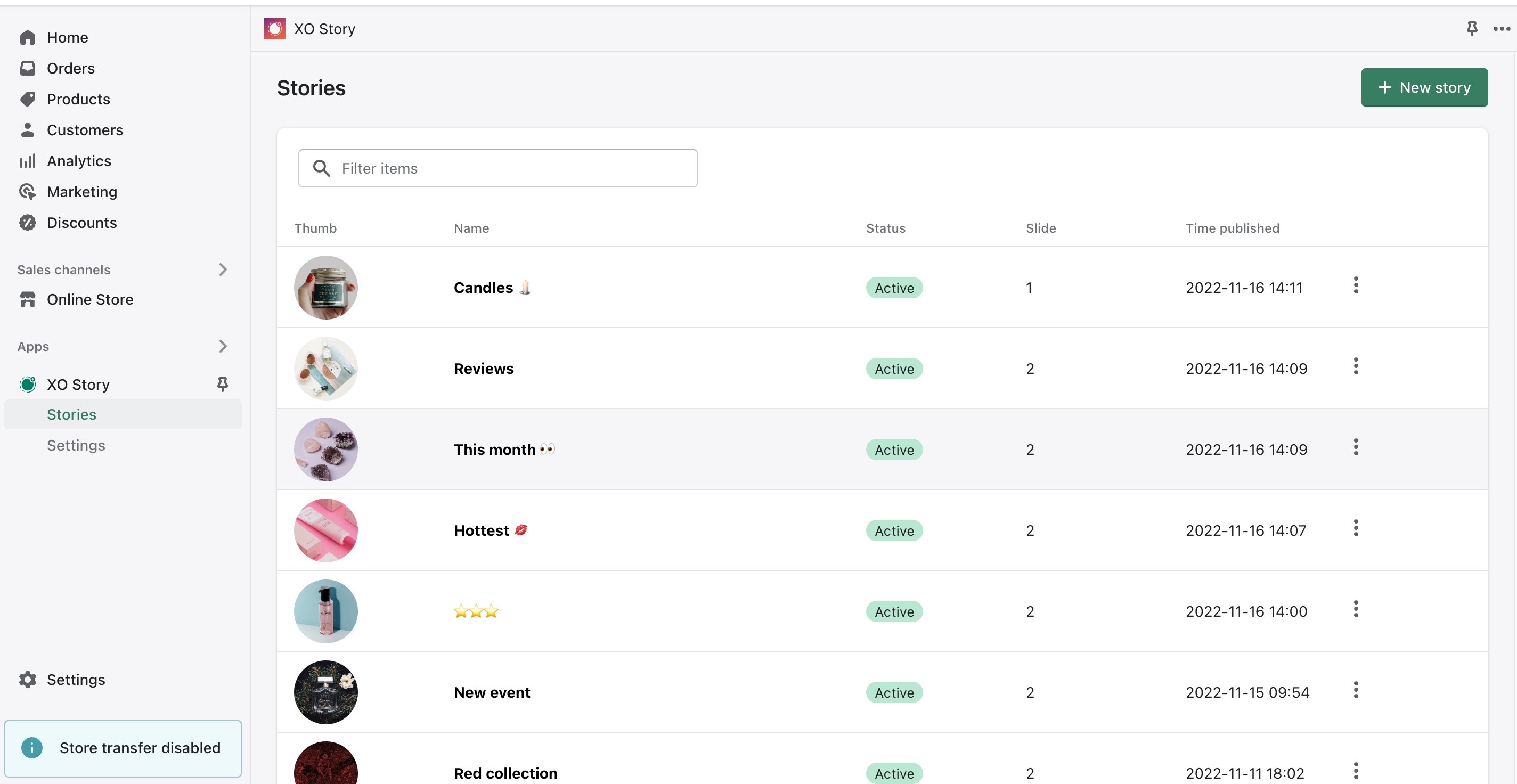Image resolution: width=1517 pixels, height=784 pixels.
Task: Click the XO Story app icon in sidebar
Action: pyautogui.click(x=27, y=384)
